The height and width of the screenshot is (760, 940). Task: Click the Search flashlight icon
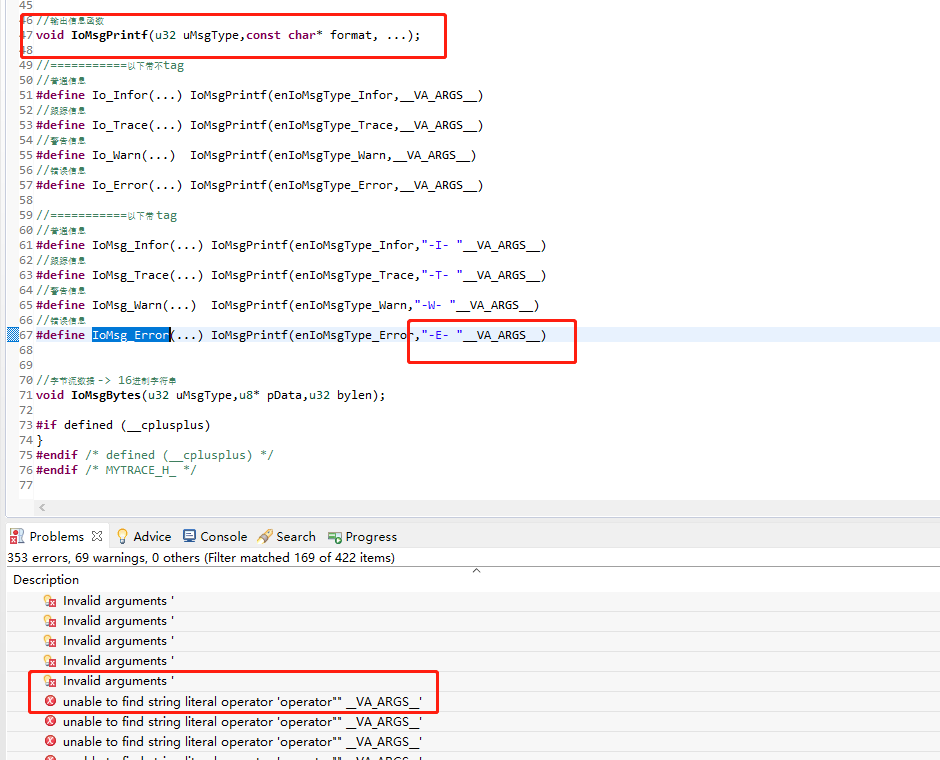pyautogui.click(x=265, y=536)
